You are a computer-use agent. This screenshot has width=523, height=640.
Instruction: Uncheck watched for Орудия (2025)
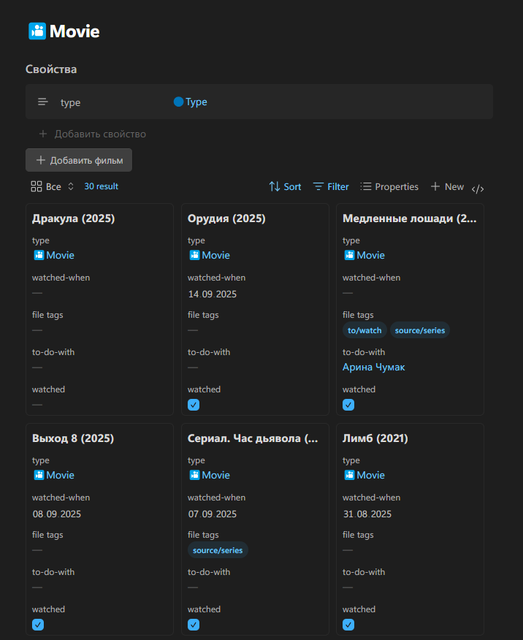(194, 405)
